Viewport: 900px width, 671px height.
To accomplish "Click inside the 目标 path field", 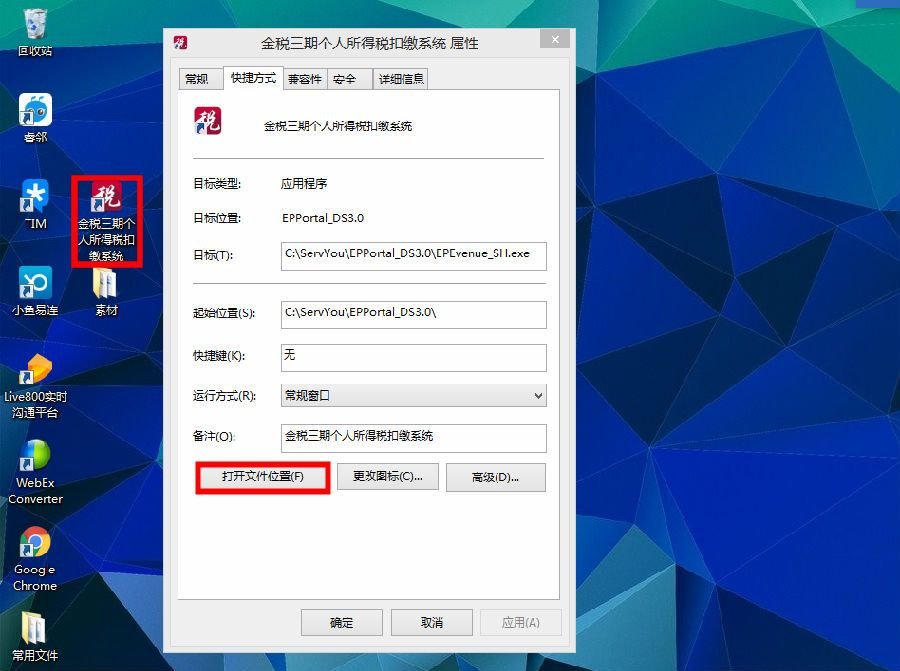I will 412,256.
